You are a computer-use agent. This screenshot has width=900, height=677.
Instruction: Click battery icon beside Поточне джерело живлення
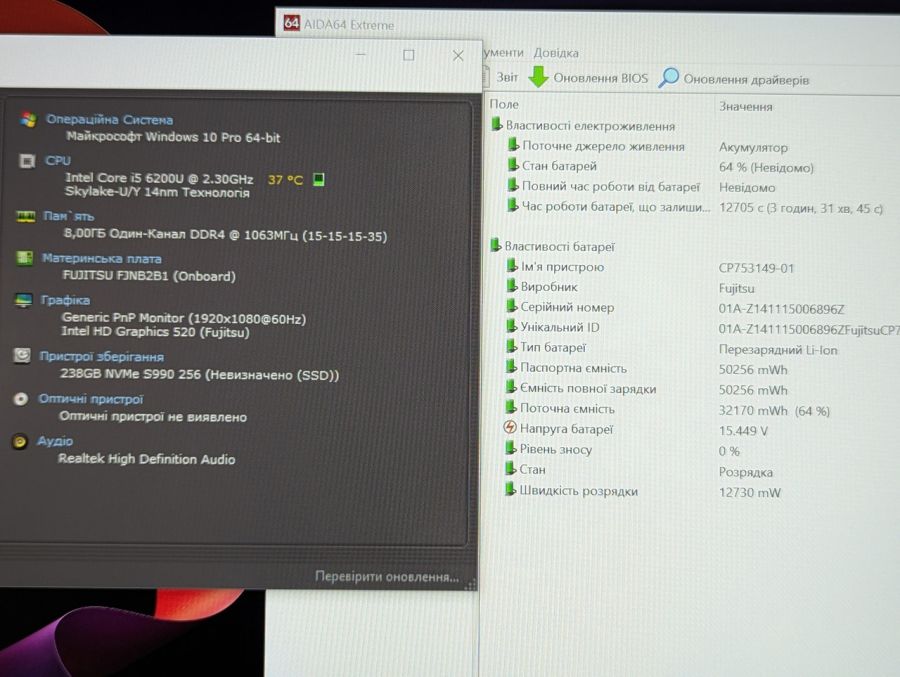coord(513,145)
